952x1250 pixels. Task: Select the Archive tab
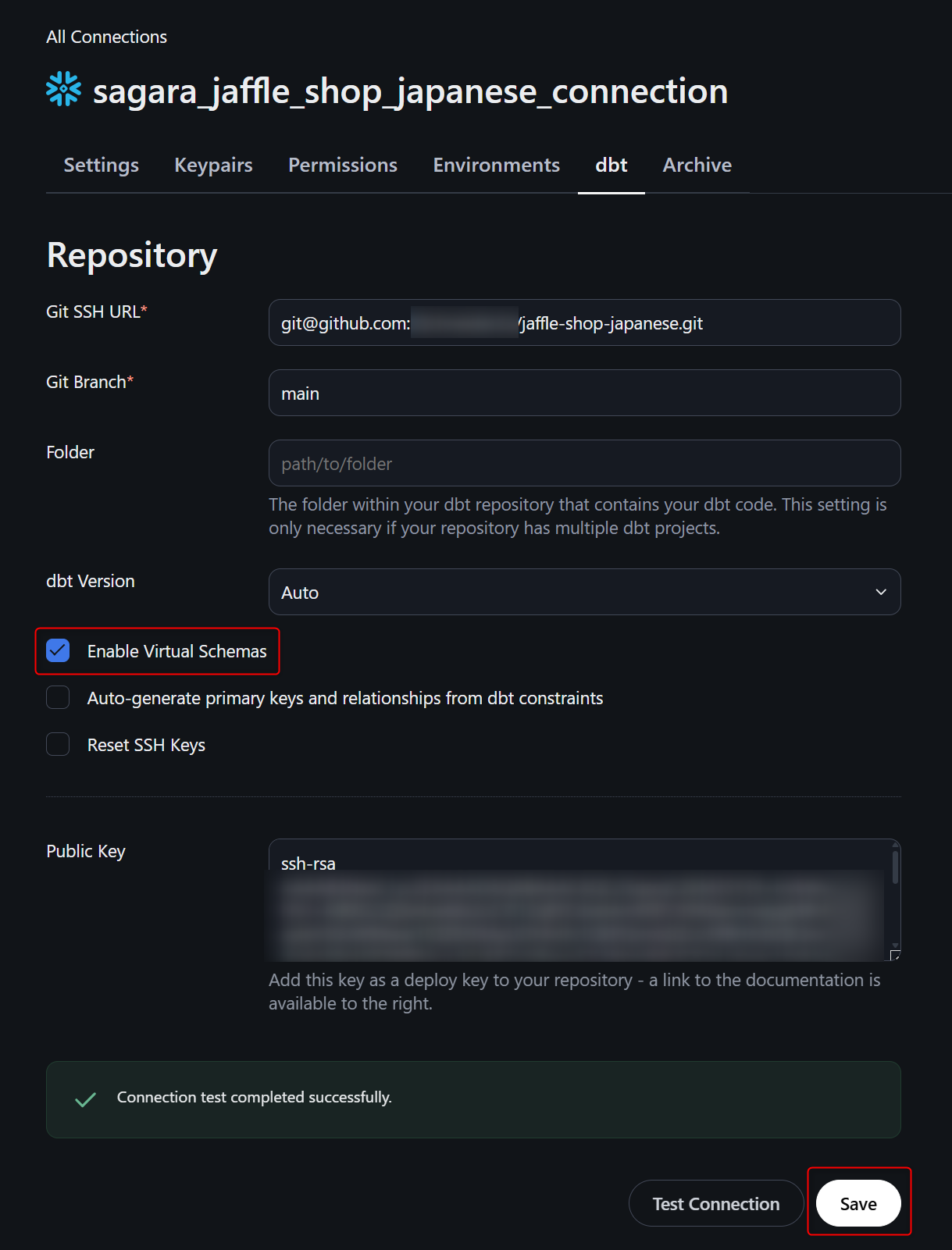click(x=697, y=165)
